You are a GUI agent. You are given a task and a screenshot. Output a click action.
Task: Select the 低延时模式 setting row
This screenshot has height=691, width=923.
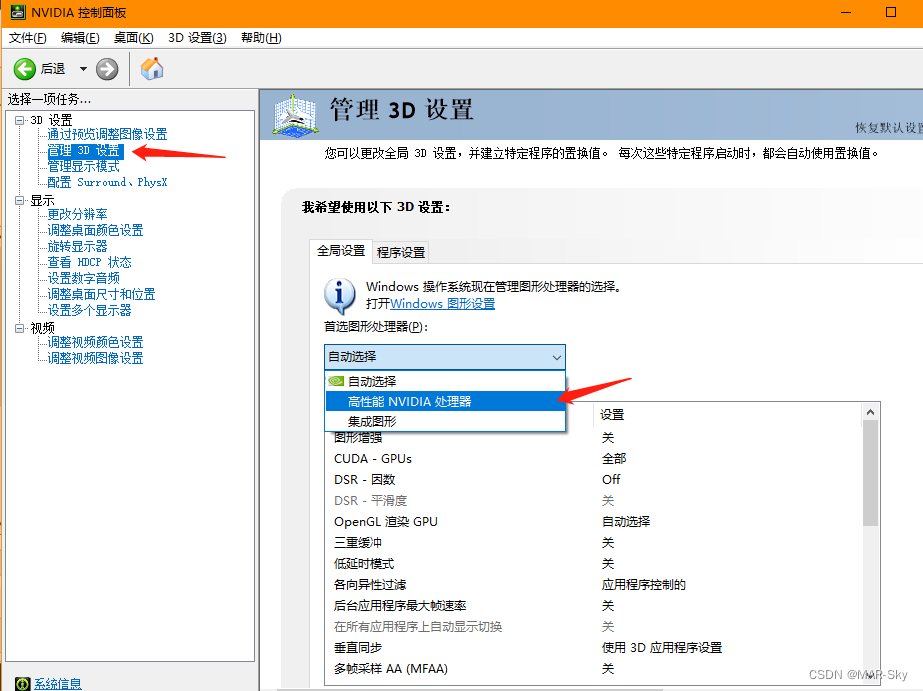coord(593,564)
